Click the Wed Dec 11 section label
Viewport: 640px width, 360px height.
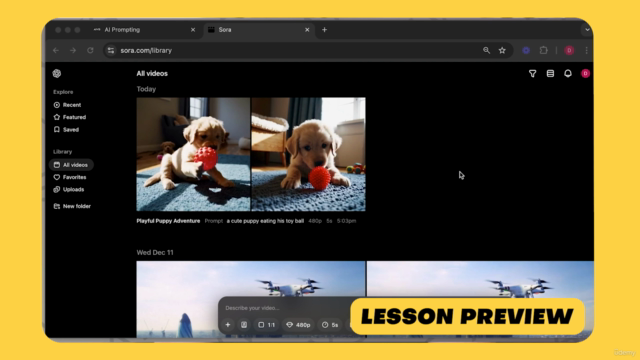(x=155, y=253)
